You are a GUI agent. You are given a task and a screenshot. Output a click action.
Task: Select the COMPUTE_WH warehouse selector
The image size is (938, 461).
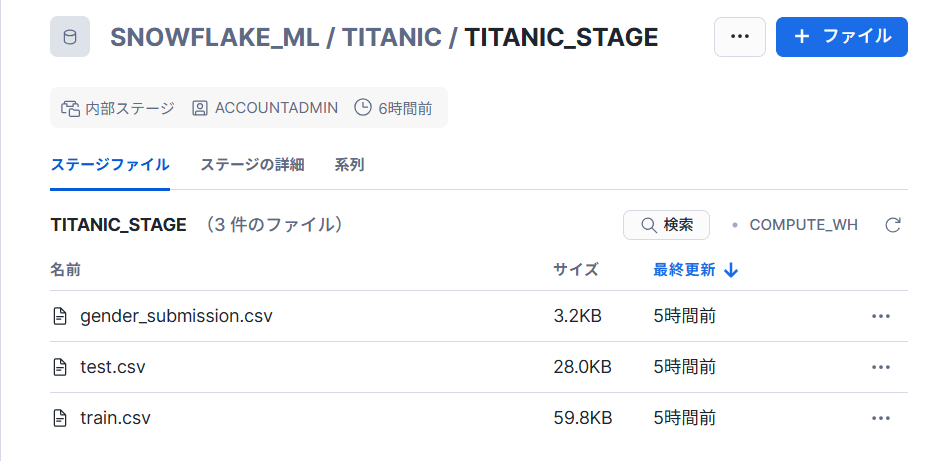point(803,225)
